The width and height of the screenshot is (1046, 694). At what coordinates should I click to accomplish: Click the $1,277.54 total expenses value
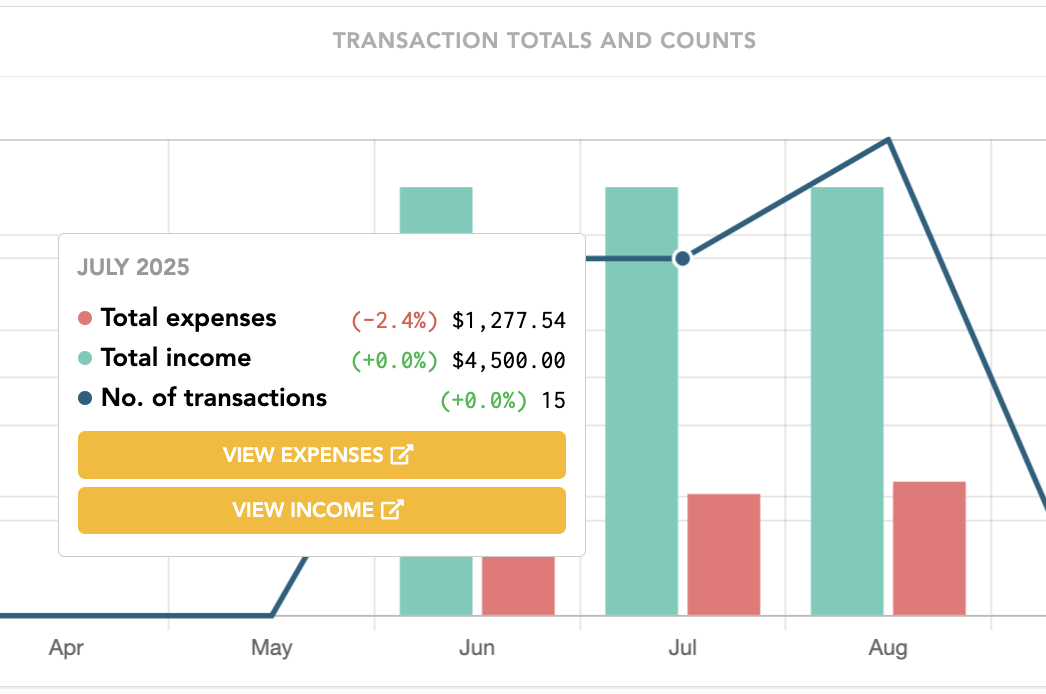tap(509, 321)
